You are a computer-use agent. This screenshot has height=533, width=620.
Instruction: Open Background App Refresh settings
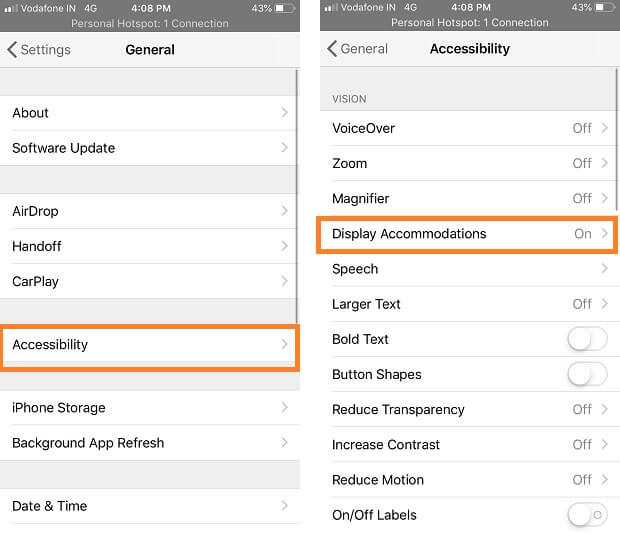click(x=150, y=442)
